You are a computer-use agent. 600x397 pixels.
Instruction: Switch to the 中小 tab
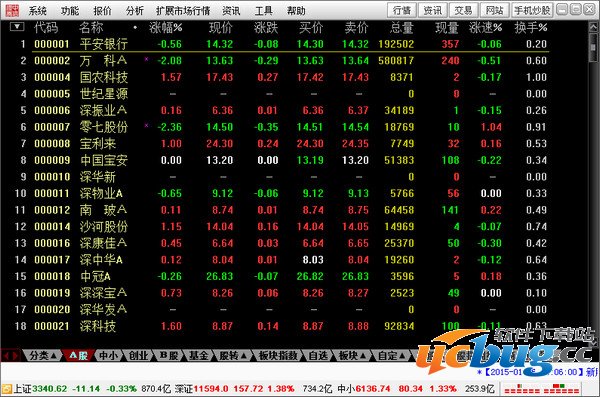[109, 356]
